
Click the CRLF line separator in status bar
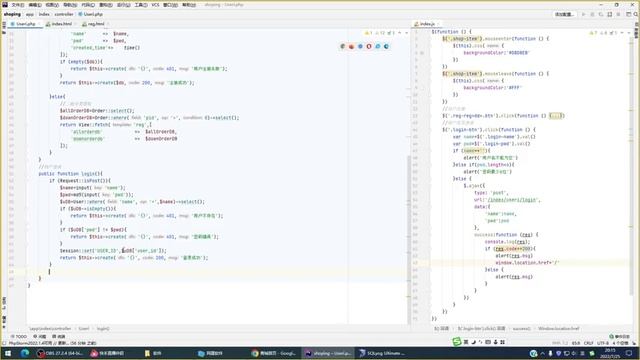click(x=589, y=343)
